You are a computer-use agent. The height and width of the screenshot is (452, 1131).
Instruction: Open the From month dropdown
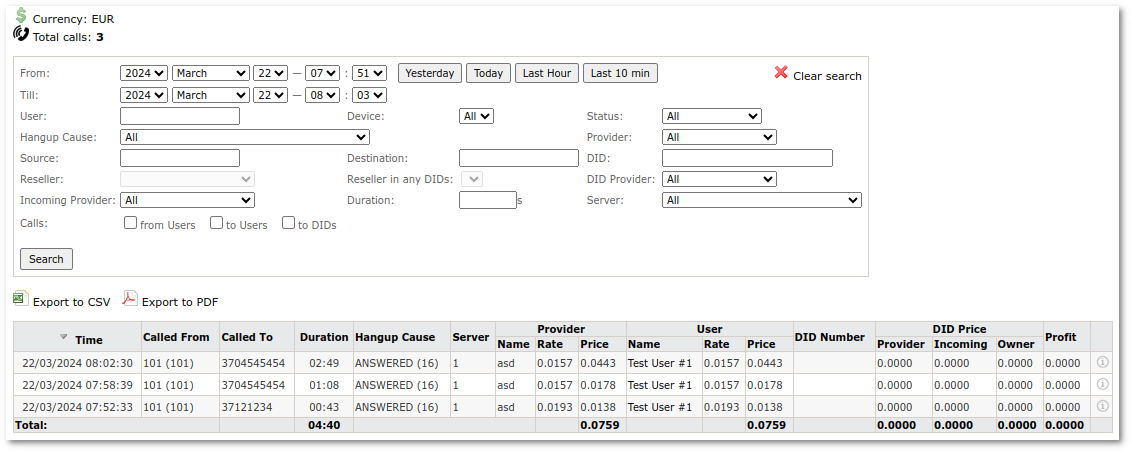pos(210,73)
